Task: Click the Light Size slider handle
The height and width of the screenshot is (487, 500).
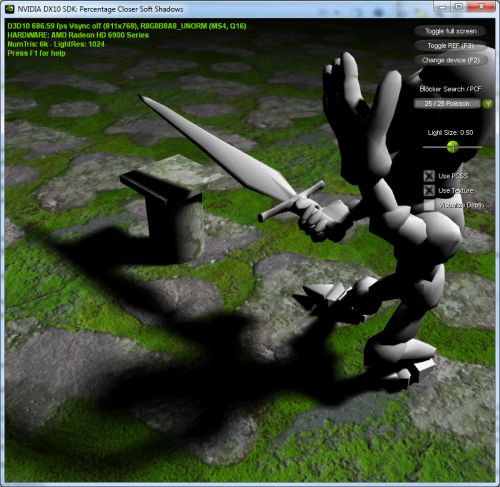Action: [x=453, y=147]
